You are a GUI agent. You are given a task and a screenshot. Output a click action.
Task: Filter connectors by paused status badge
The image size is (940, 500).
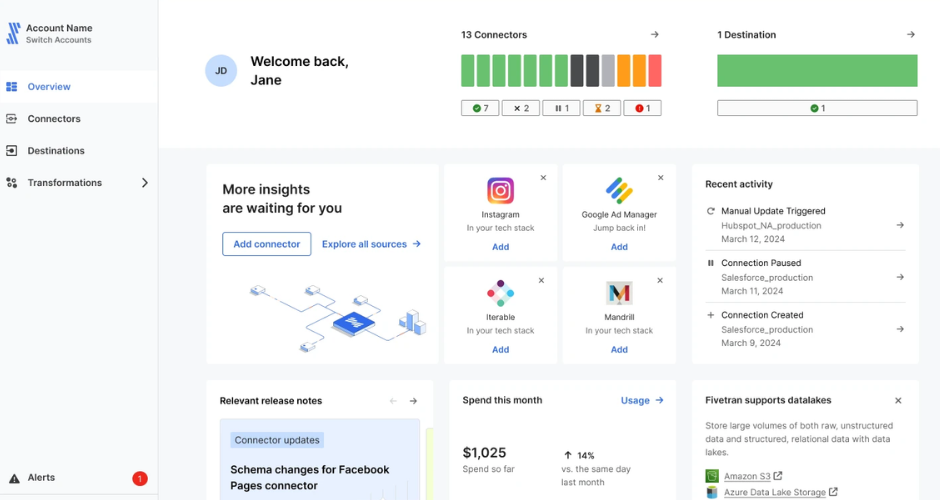[x=561, y=108]
